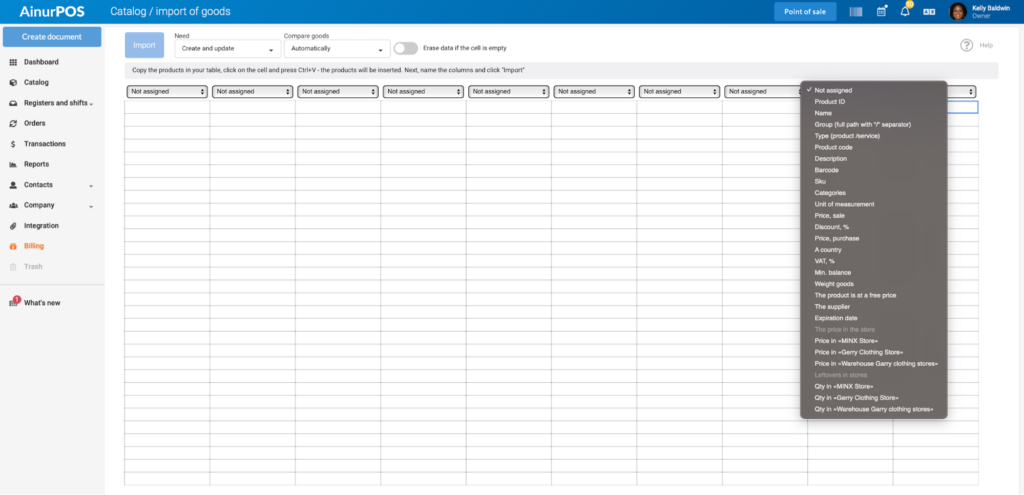Click the Dashboard grid icon in sidebar
The width and height of the screenshot is (1024, 495).
pyautogui.click(x=13, y=62)
